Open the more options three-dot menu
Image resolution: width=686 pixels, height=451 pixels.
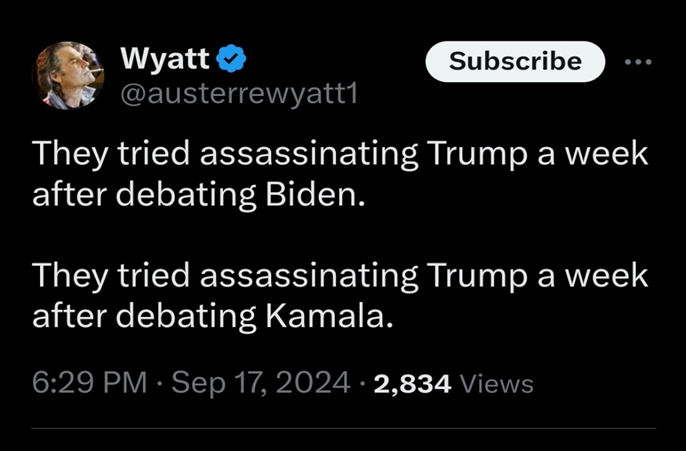pos(637,62)
